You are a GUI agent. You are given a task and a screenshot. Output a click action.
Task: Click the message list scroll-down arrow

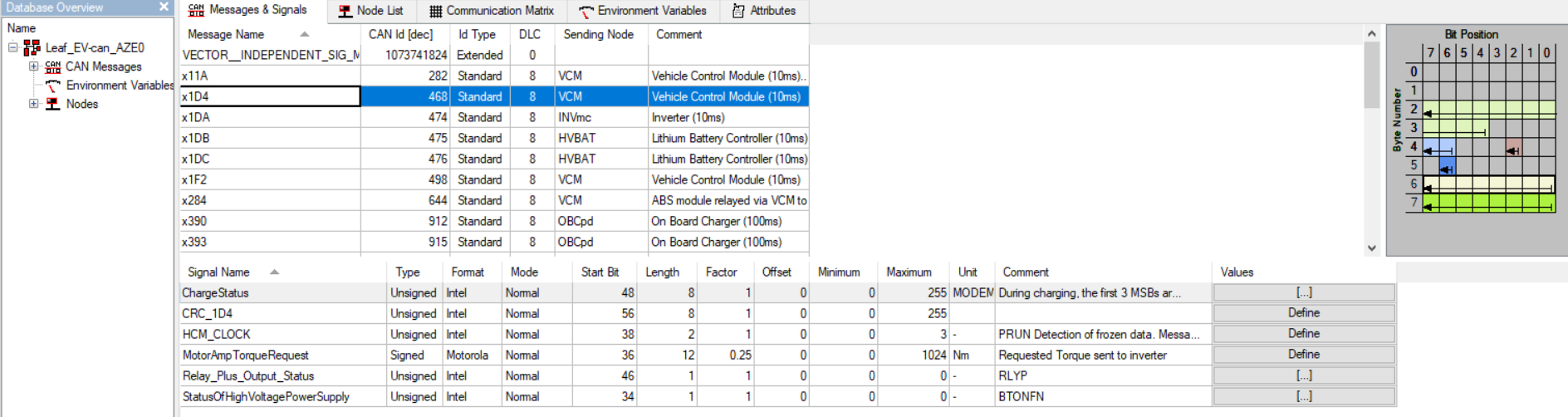(1371, 248)
